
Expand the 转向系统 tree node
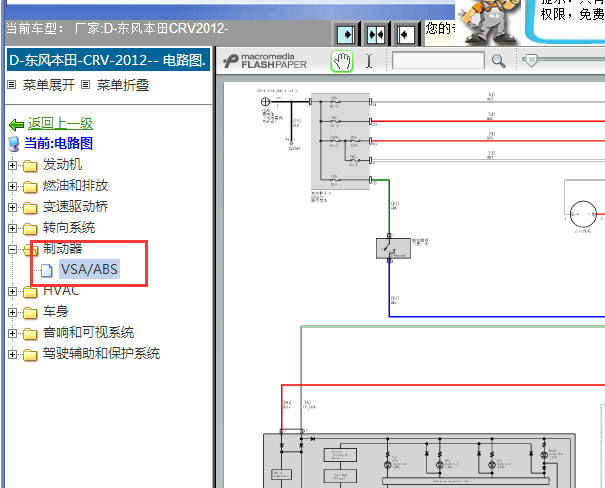click(12, 228)
